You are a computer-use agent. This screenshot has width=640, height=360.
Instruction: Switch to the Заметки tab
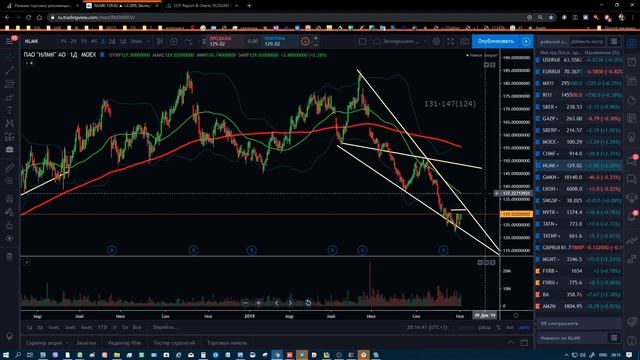pyautogui.click(x=86, y=343)
